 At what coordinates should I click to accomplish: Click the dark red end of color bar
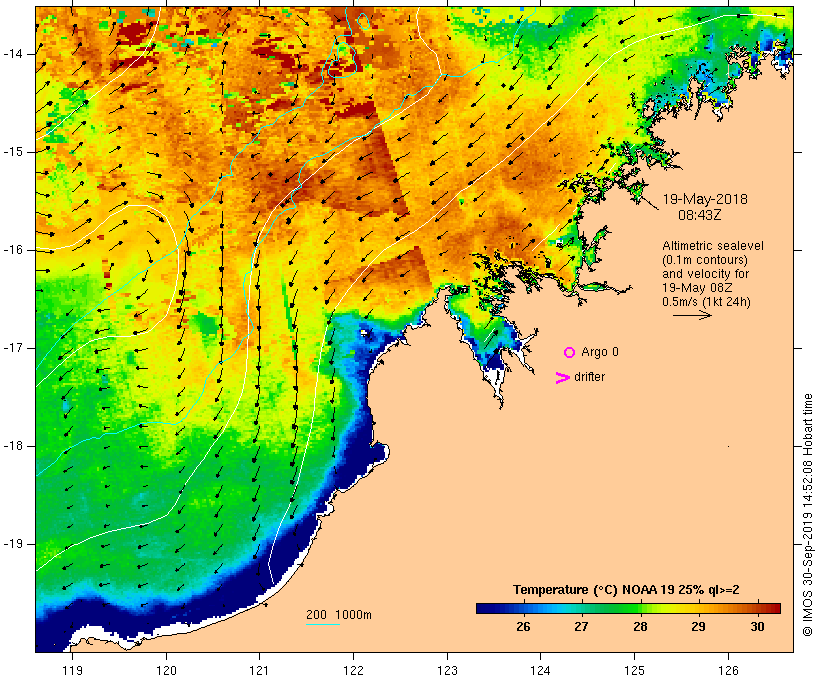click(x=775, y=608)
